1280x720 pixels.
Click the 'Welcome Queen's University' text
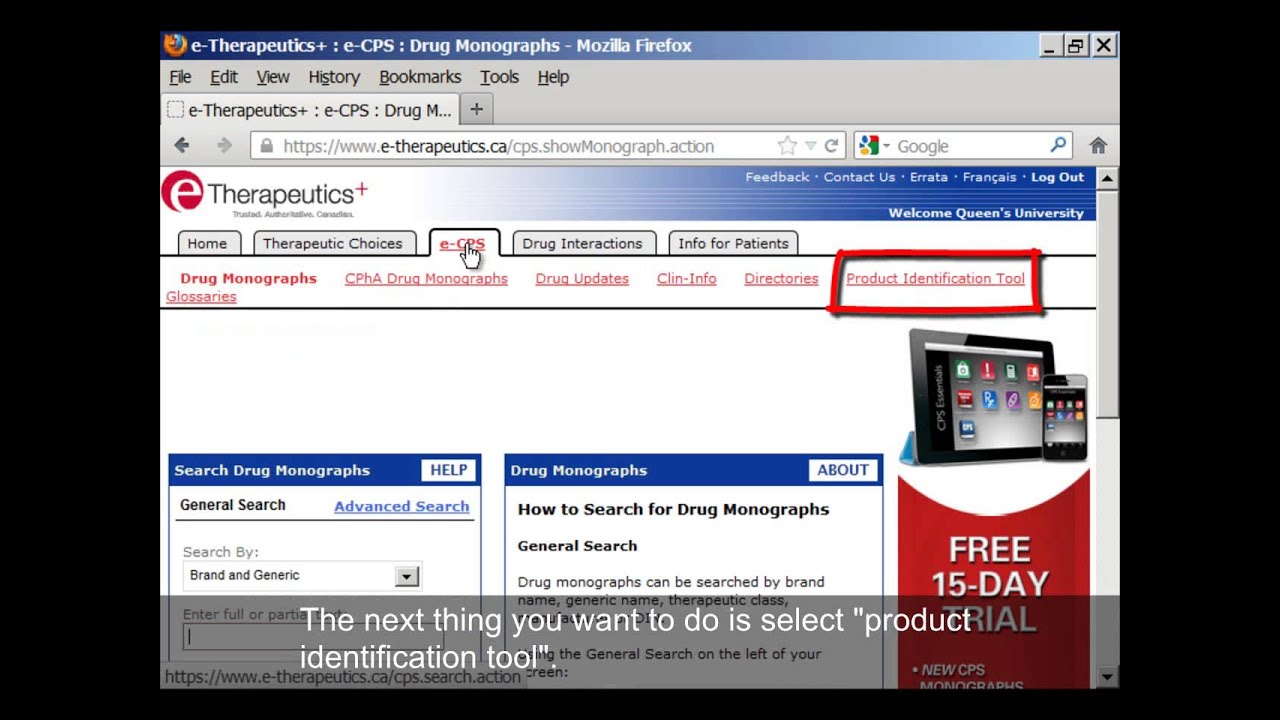click(x=986, y=213)
